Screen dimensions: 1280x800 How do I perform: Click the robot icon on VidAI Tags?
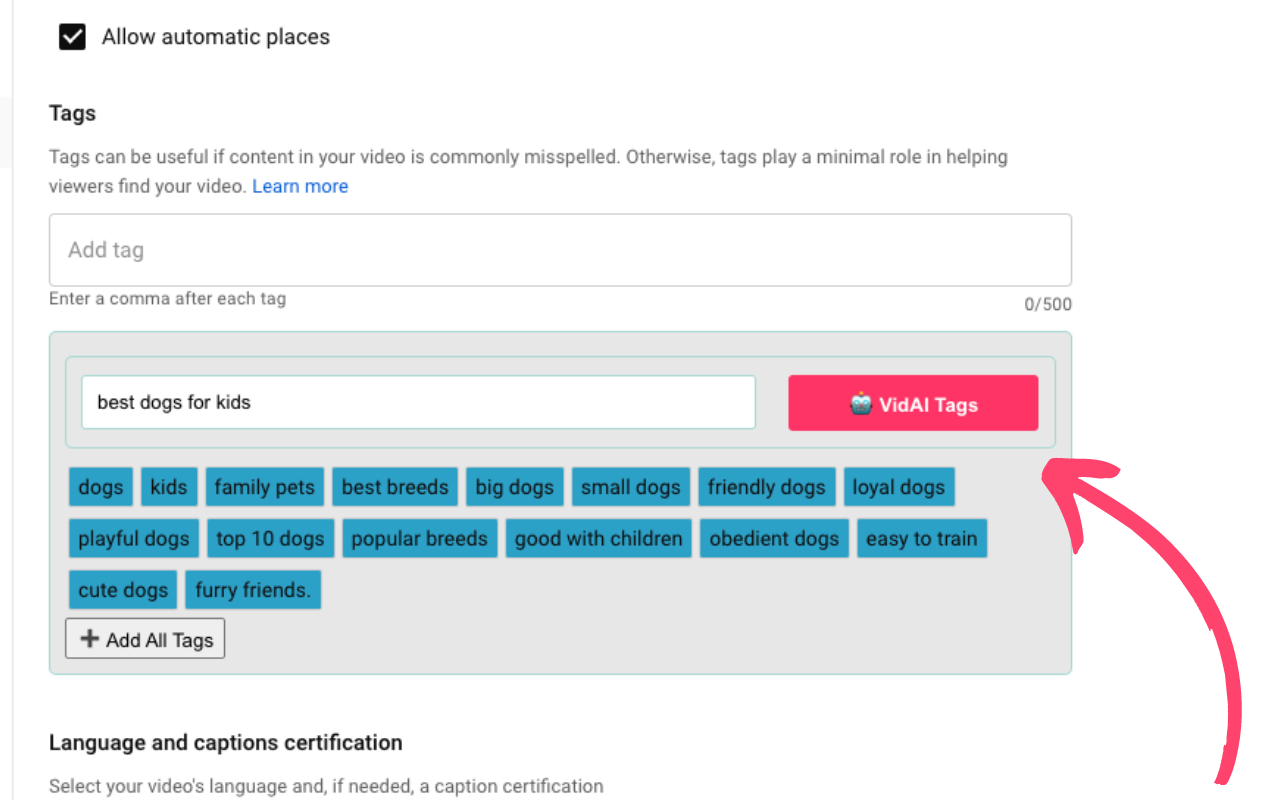[861, 404]
